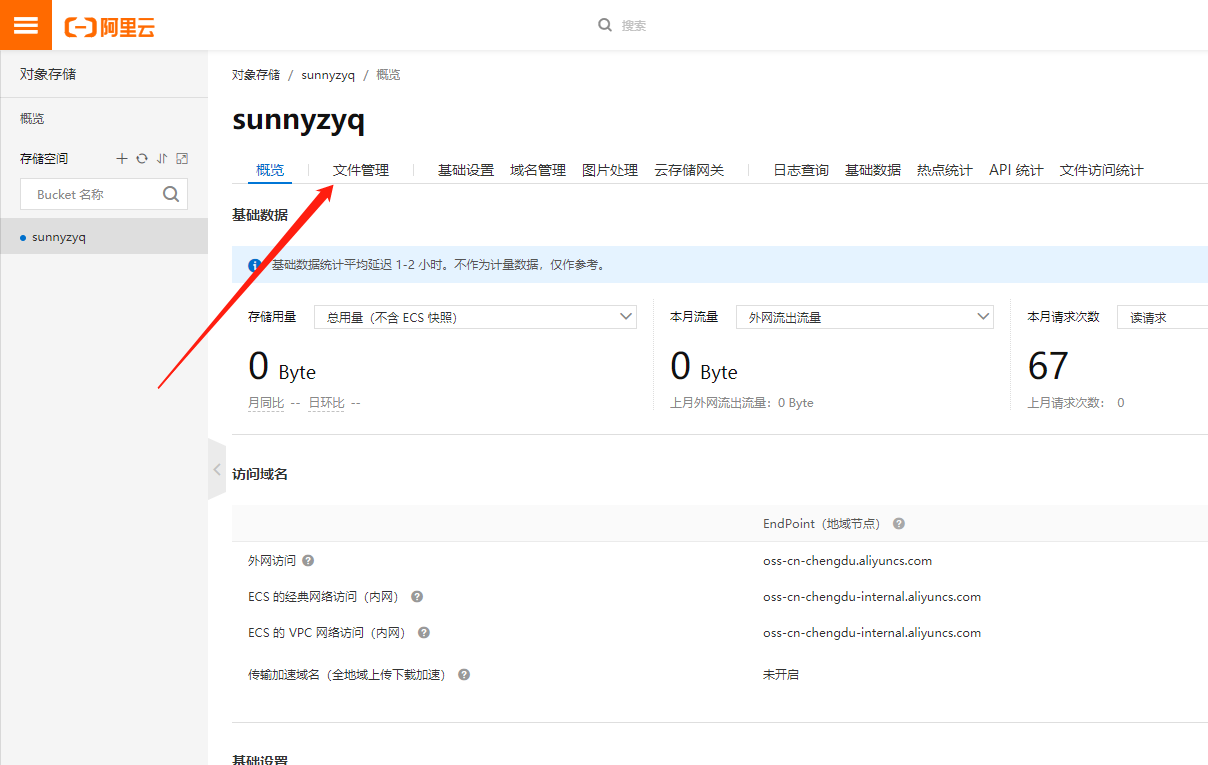Click the blue info icon in notice
This screenshot has width=1208, height=765.
pyautogui.click(x=255, y=265)
